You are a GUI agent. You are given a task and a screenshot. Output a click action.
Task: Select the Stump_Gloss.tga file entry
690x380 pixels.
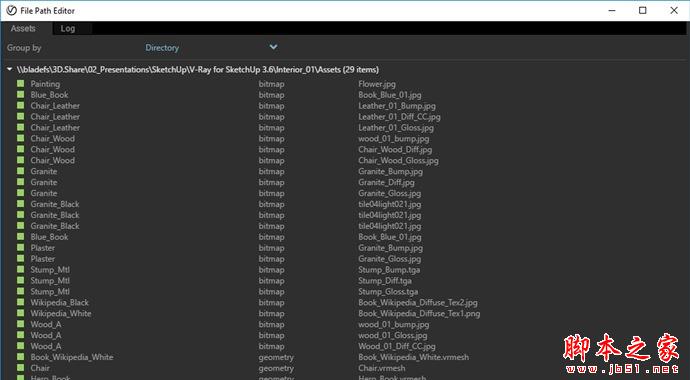tap(388, 292)
